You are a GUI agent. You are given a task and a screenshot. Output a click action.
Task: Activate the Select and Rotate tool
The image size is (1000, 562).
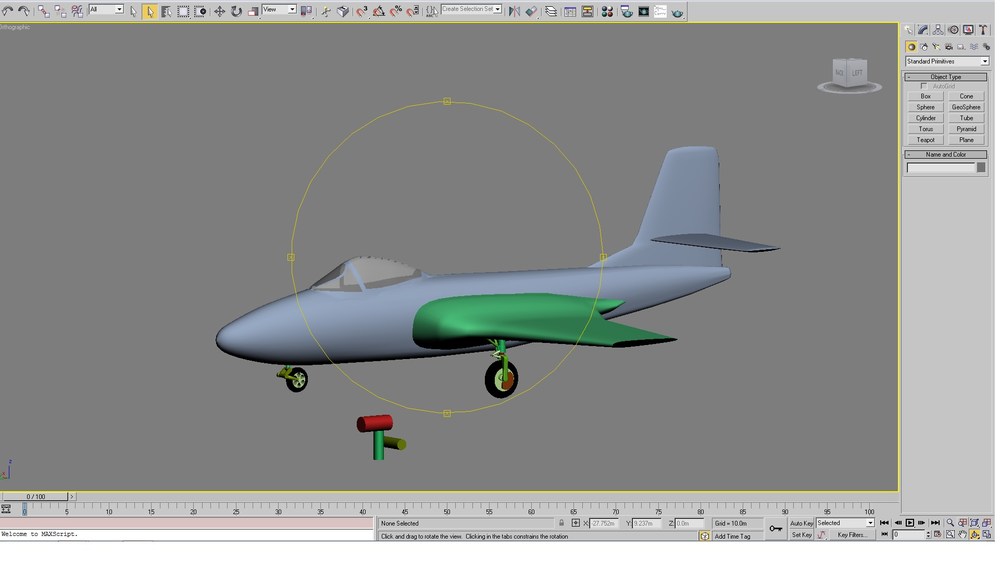click(236, 11)
